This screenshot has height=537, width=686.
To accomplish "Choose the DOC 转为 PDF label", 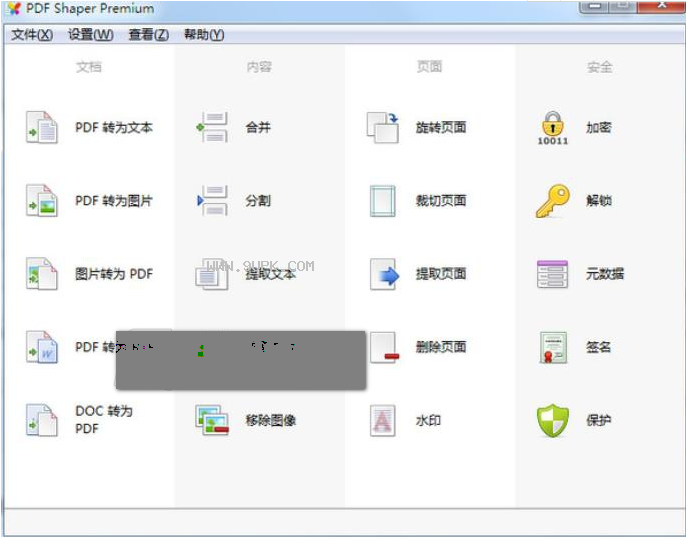I will [x=104, y=419].
